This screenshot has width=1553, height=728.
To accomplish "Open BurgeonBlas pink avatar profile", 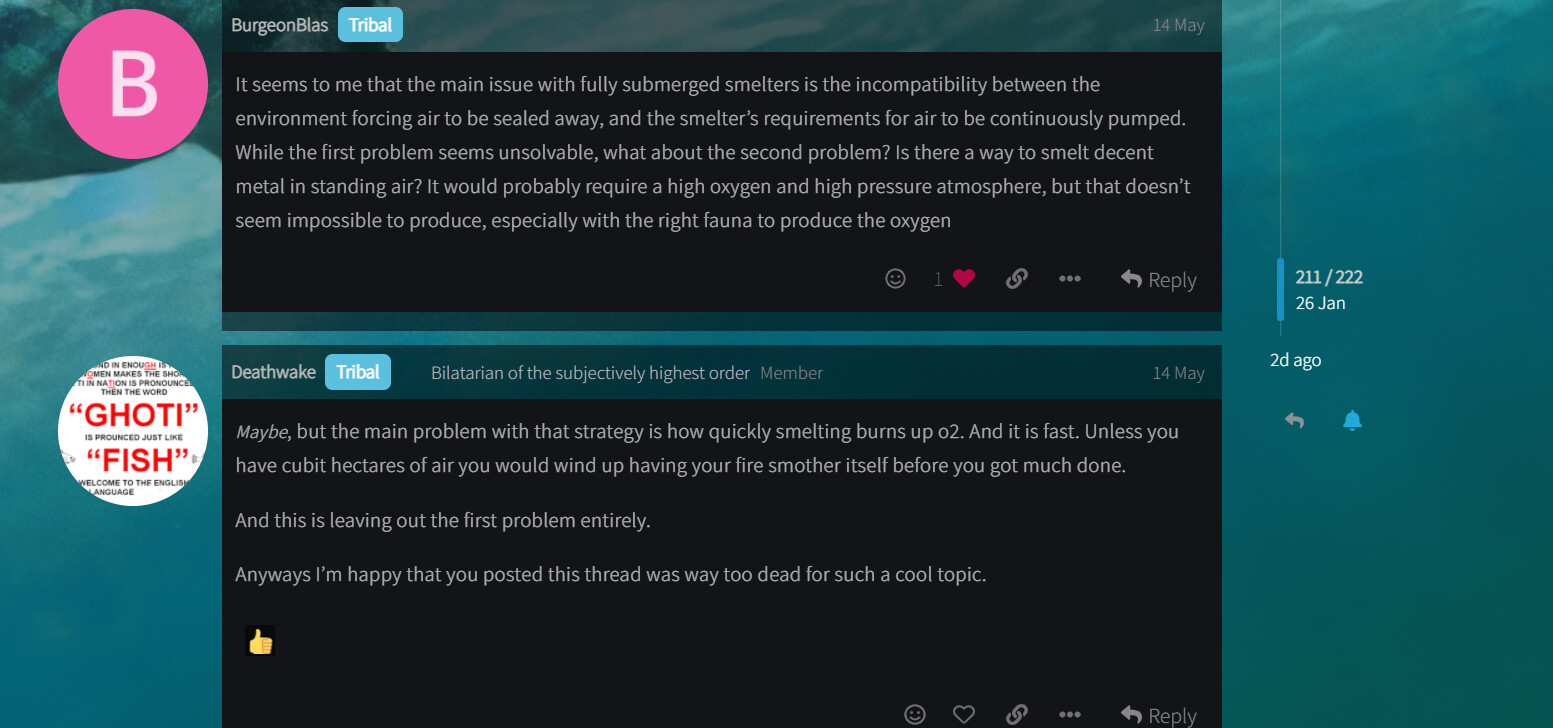I will pyautogui.click(x=133, y=84).
